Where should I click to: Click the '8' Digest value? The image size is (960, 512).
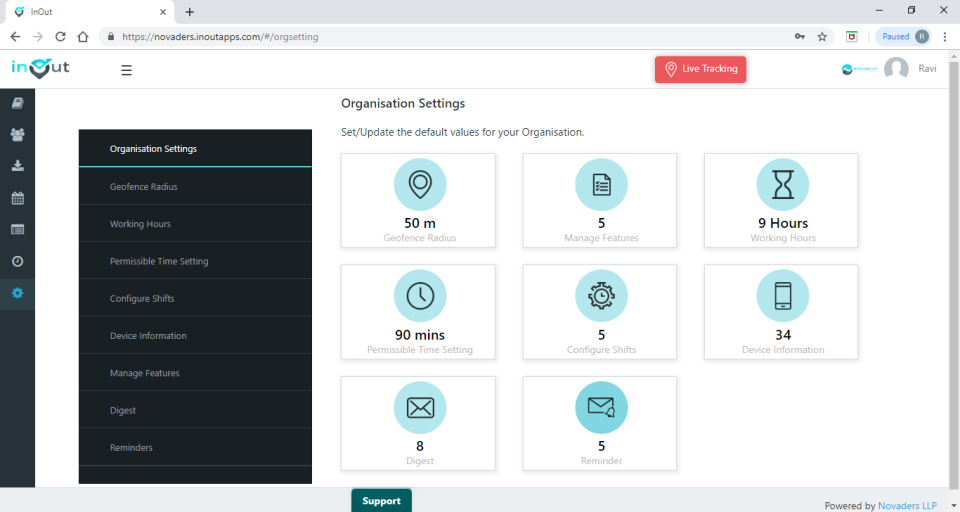420,446
